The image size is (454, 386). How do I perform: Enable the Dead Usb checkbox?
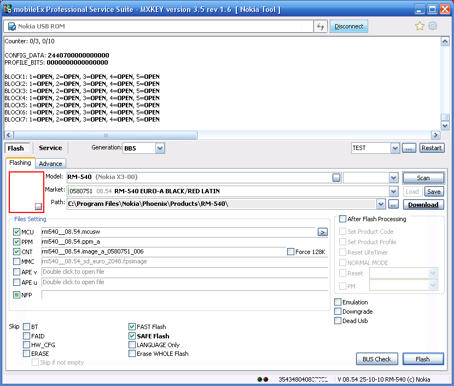click(338, 321)
